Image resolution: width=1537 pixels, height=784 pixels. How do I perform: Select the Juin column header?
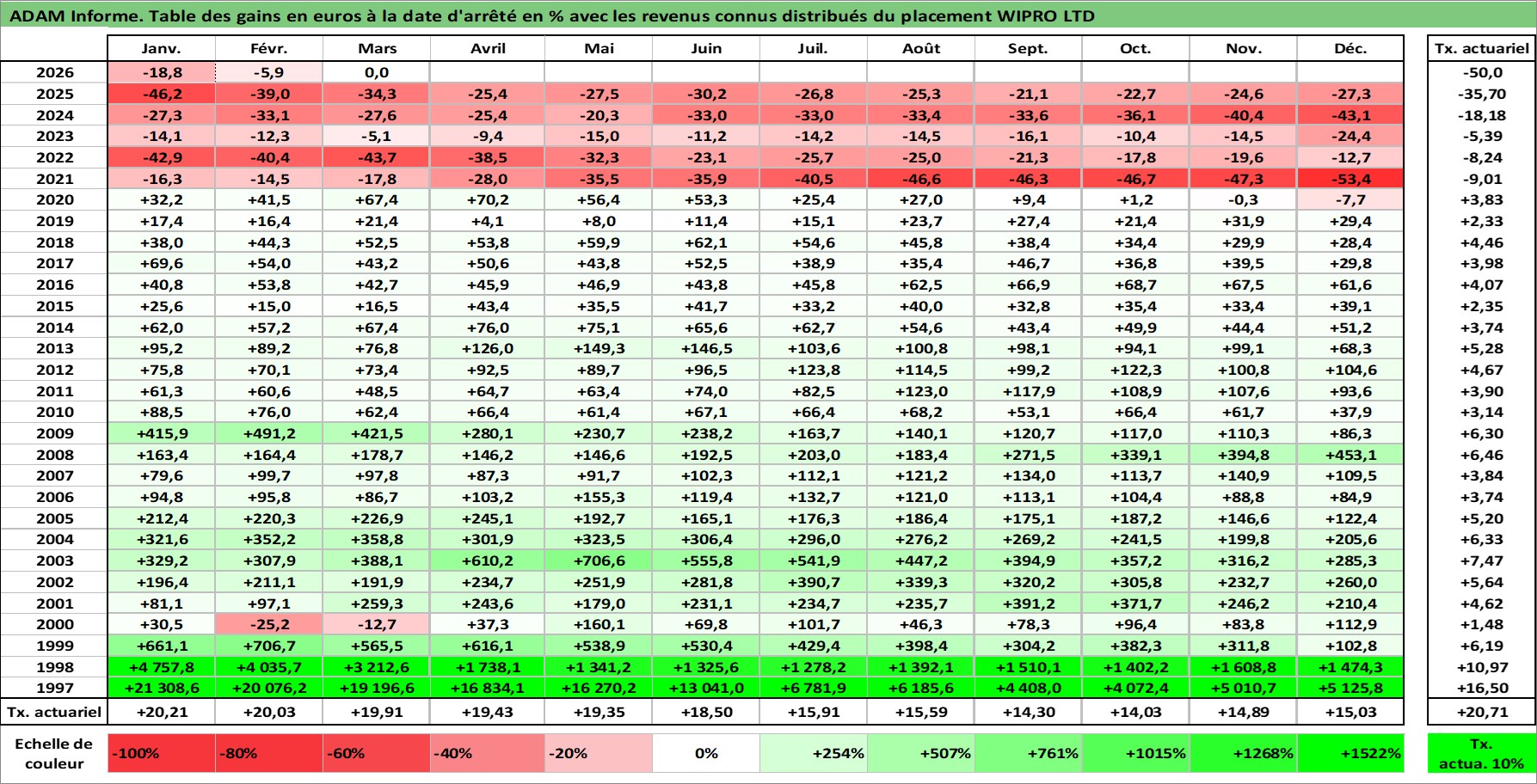pyautogui.click(x=706, y=48)
